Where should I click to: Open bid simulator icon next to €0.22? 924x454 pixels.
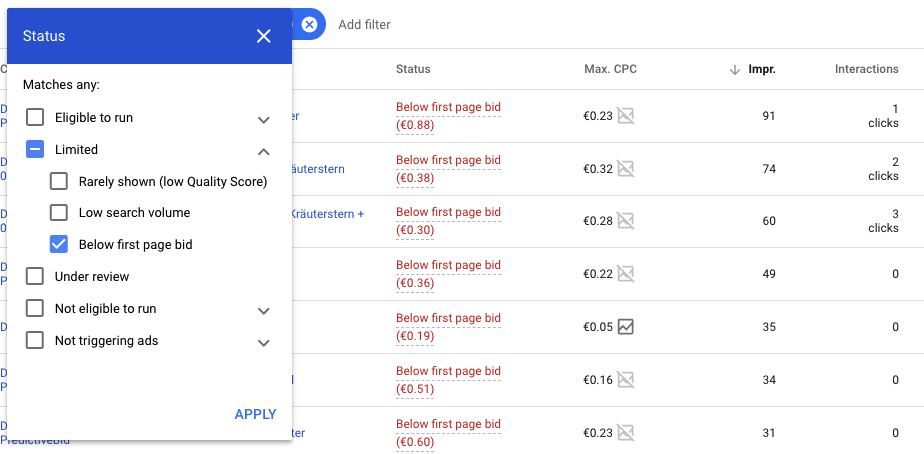pyautogui.click(x=625, y=274)
